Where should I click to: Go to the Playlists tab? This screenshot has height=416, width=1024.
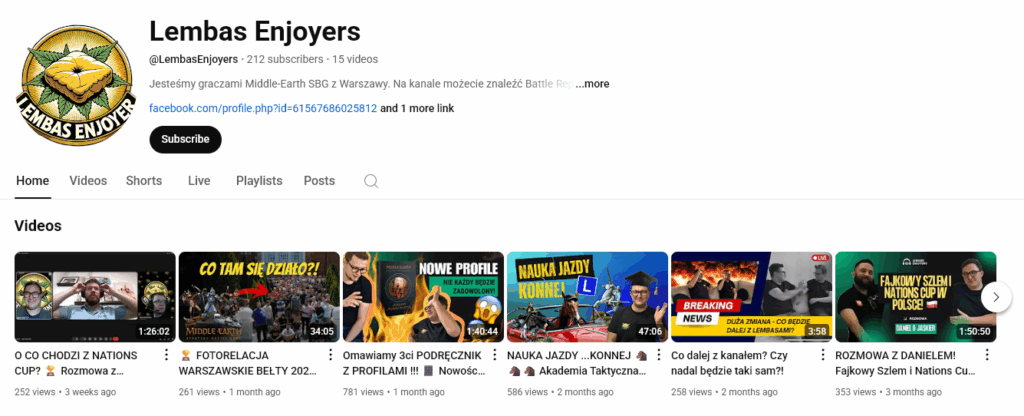coord(259,181)
